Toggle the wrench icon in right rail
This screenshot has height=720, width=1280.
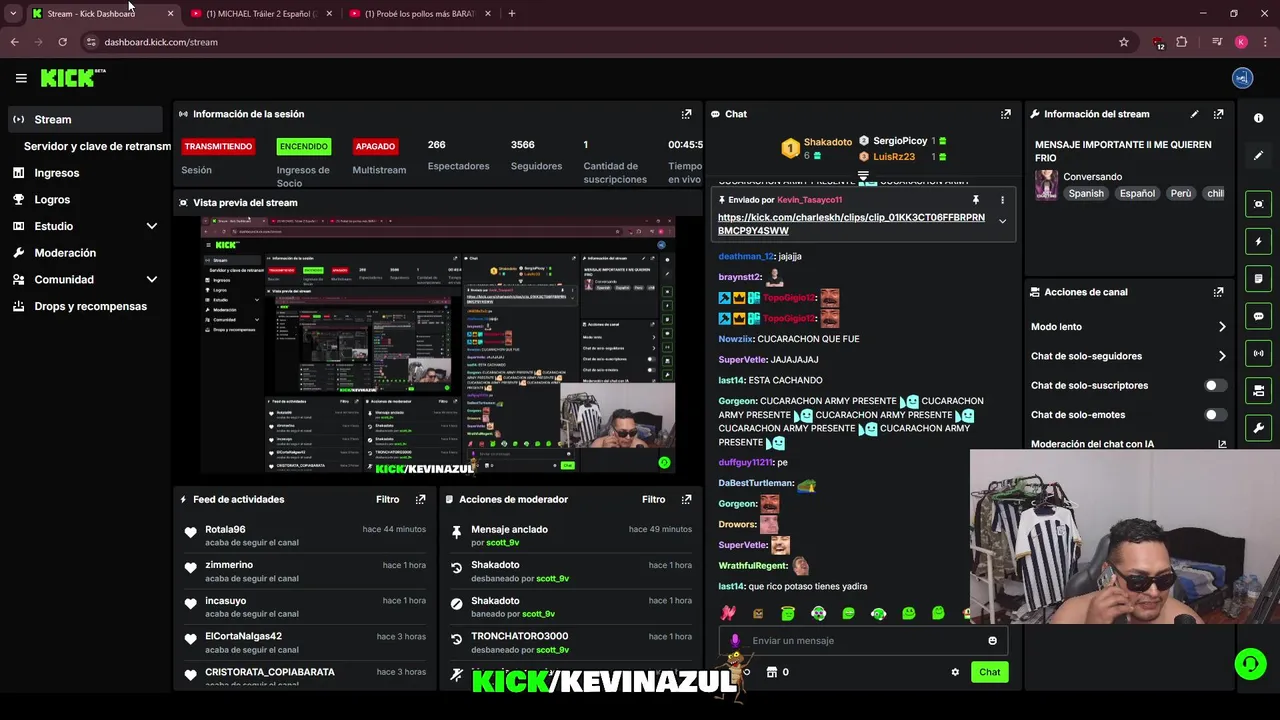click(x=1258, y=428)
